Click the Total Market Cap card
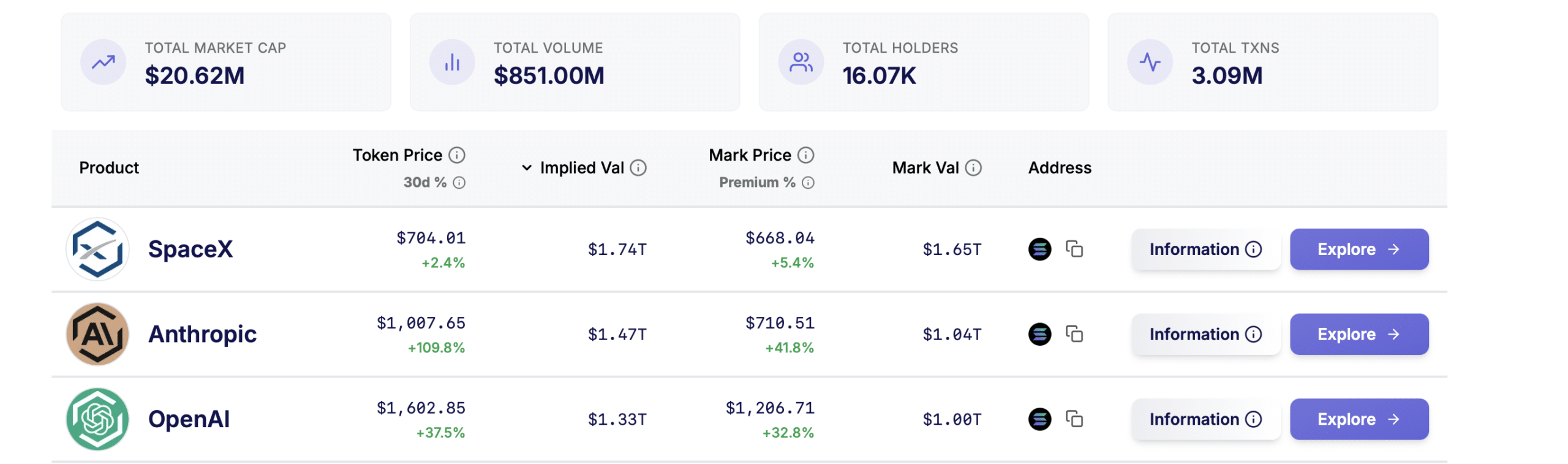The height and width of the screenshot is (464, 1568). point(225,62)
